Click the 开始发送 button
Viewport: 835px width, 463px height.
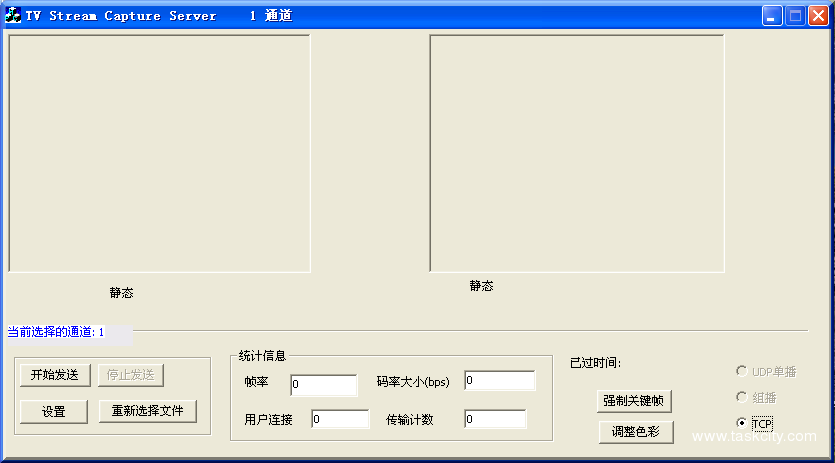click(55, 375)
